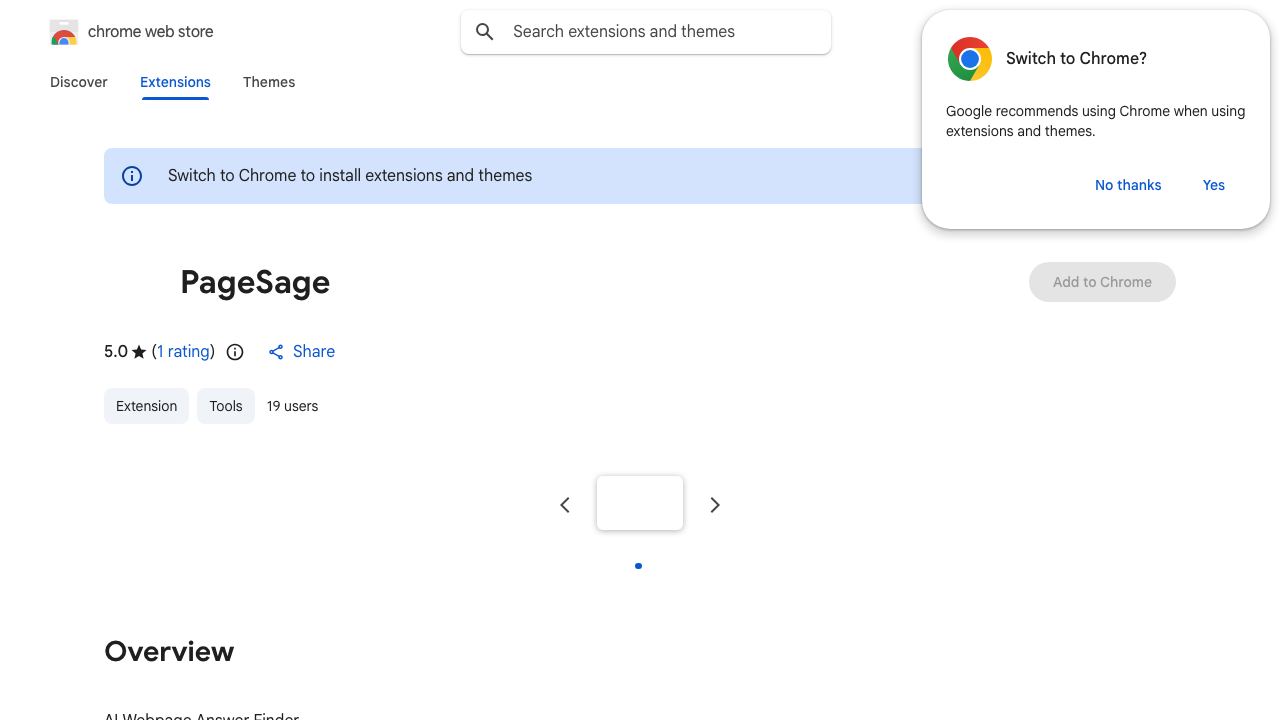1280x720 pixels.
Task: Dismiss popup with No thanks
Action: pos(1128,185)
